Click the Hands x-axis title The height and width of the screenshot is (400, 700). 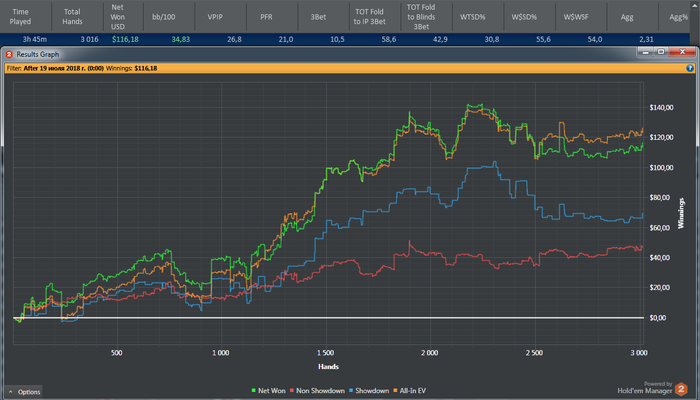(x=328, y=367)
